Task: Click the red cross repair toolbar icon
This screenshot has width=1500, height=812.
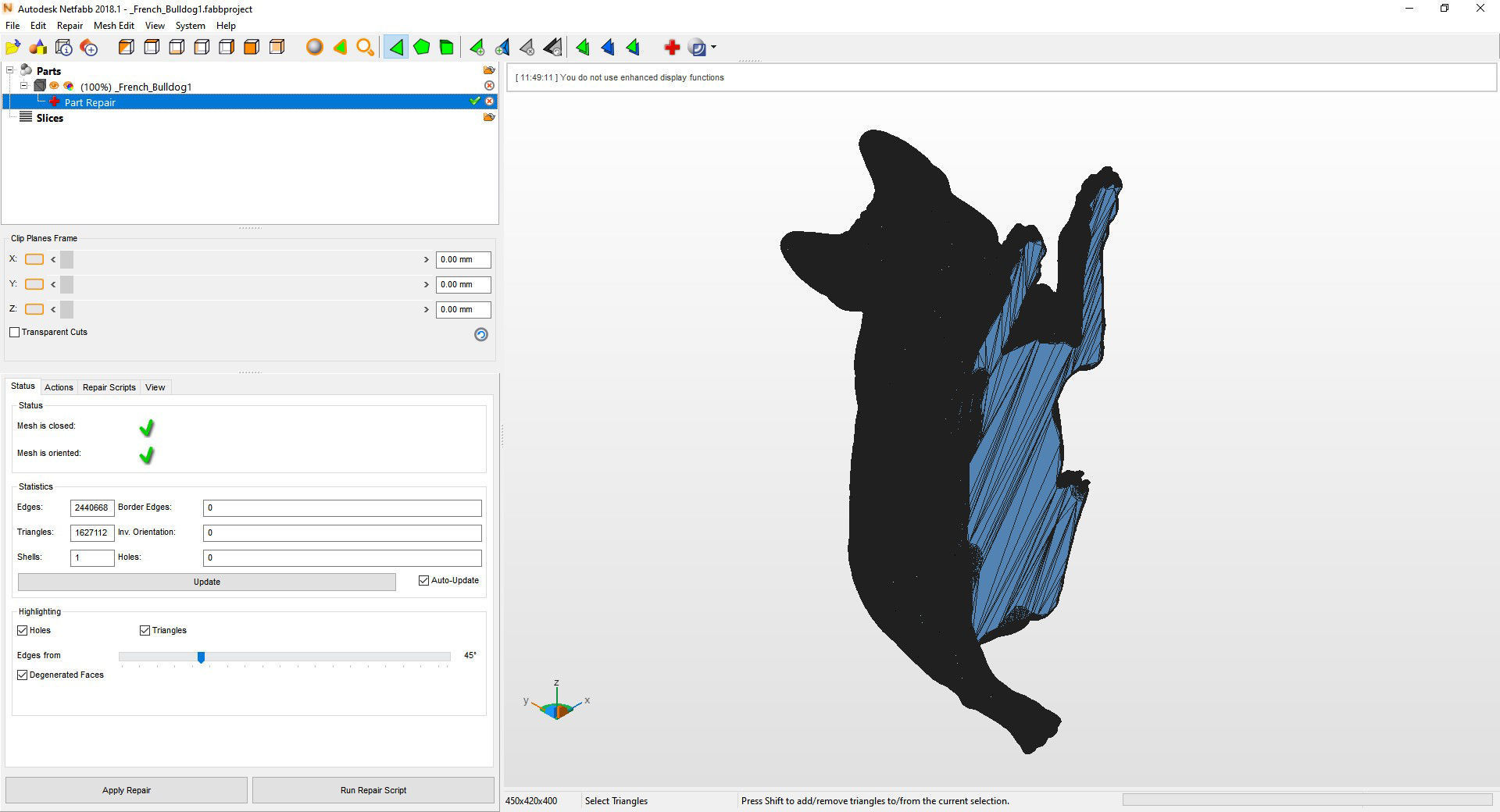Action: (x=672, y=48)
